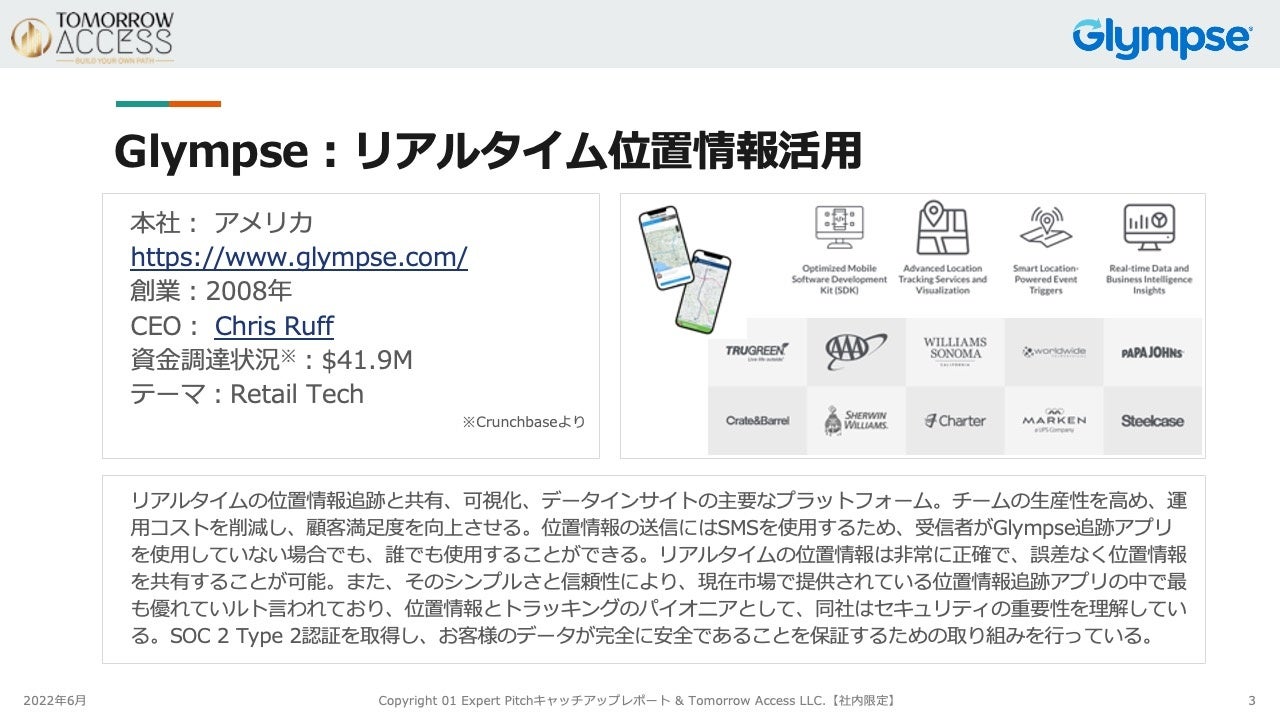Open the Chris Ruff CEO link
The width and height of the screenshot is (1280, 720).
click(x=274, y=326)
